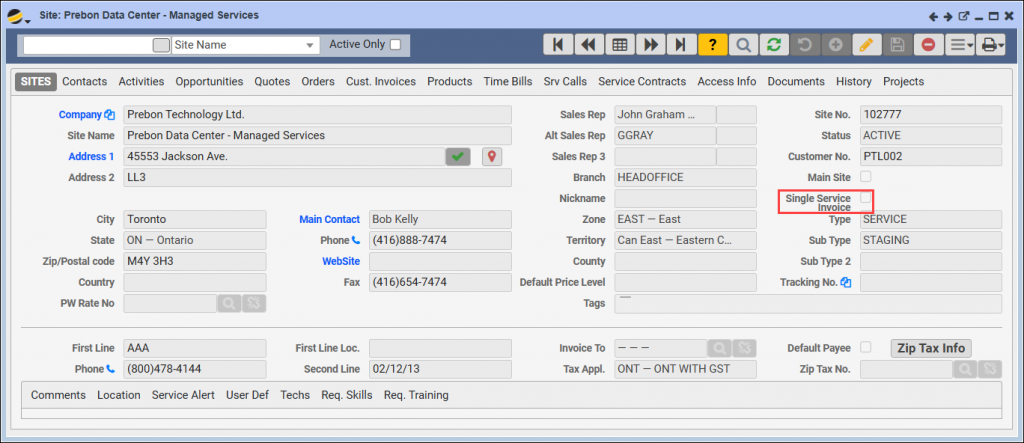Click the Nickname input field
Image resolution: width=1024 pixels, height=443 pixels.
point(684,199)
